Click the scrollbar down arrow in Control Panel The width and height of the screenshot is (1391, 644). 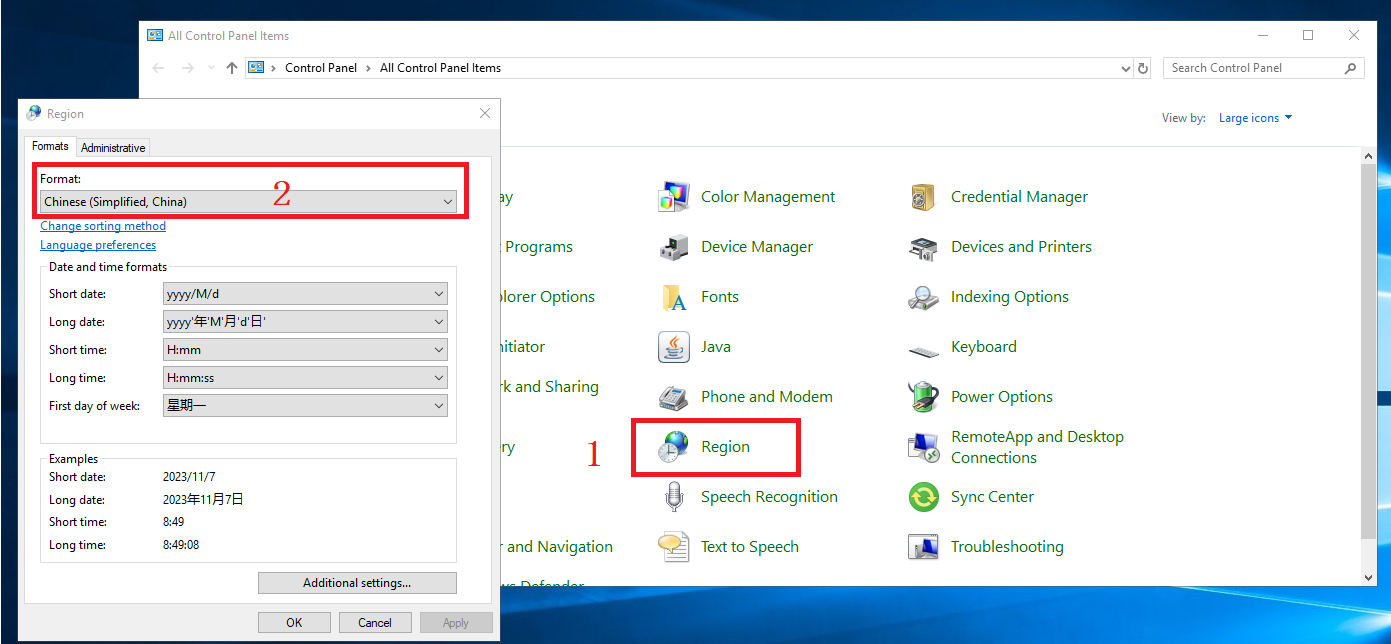(x=1369, y=577)
